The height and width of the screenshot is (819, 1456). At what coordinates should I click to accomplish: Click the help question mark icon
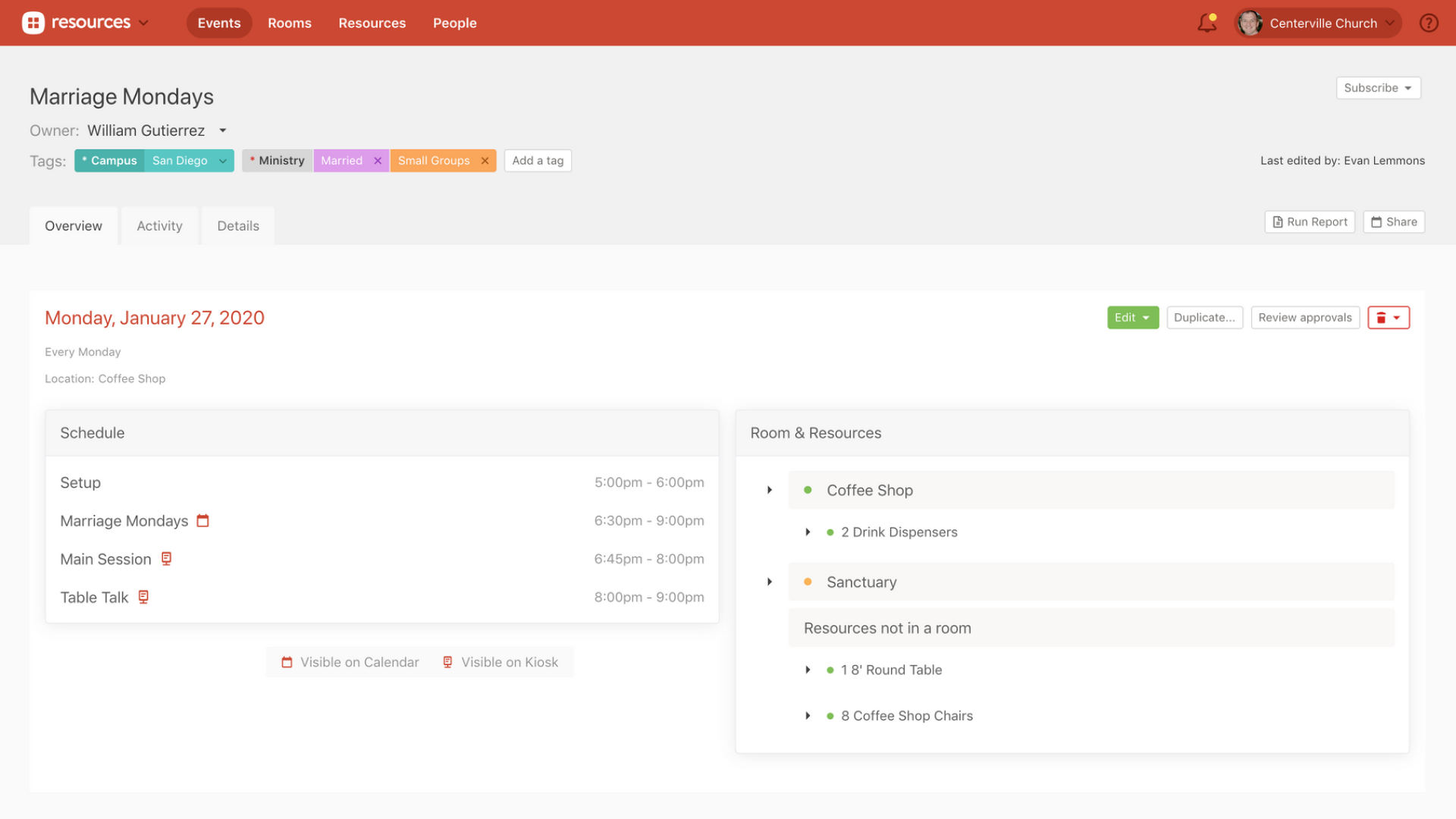1429,23
